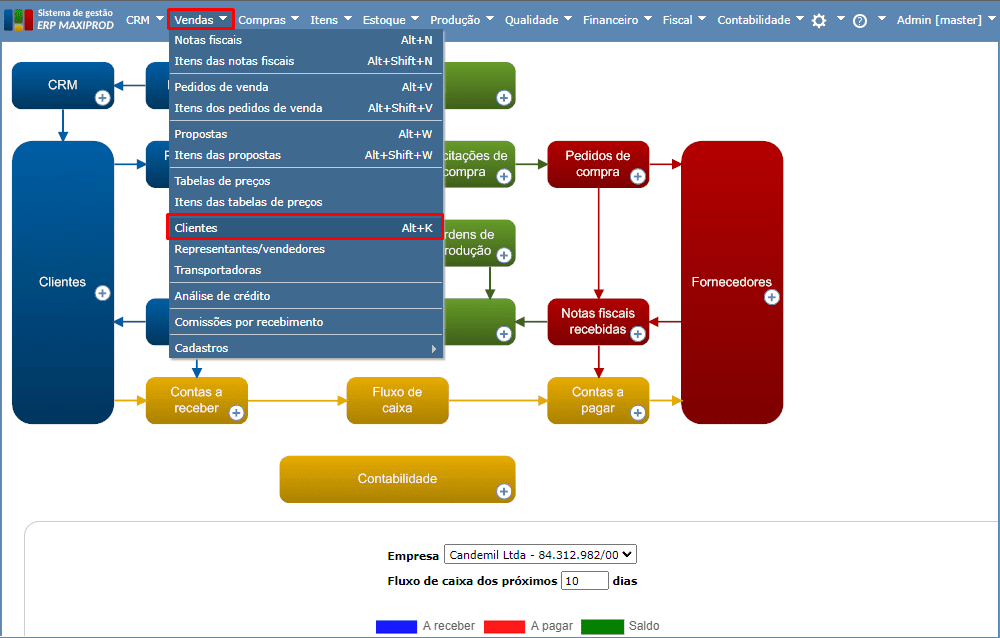
Task: Click plus icon on Ordens de produção block
Action: tap(504, 255)
